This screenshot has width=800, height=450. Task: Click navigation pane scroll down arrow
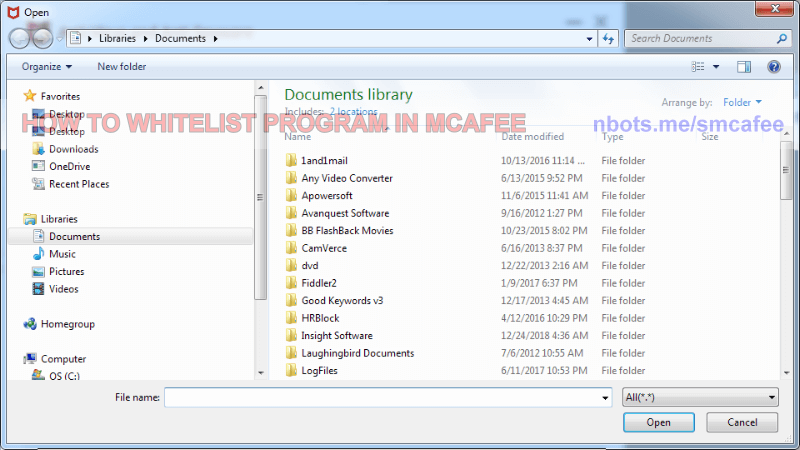261,373
